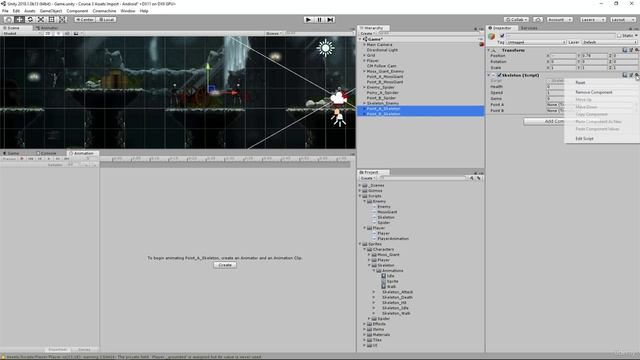The width and height of the screenshot is (640, 360).
Task: Choose Remove Component in context menu
Action: tap(593, 92)
